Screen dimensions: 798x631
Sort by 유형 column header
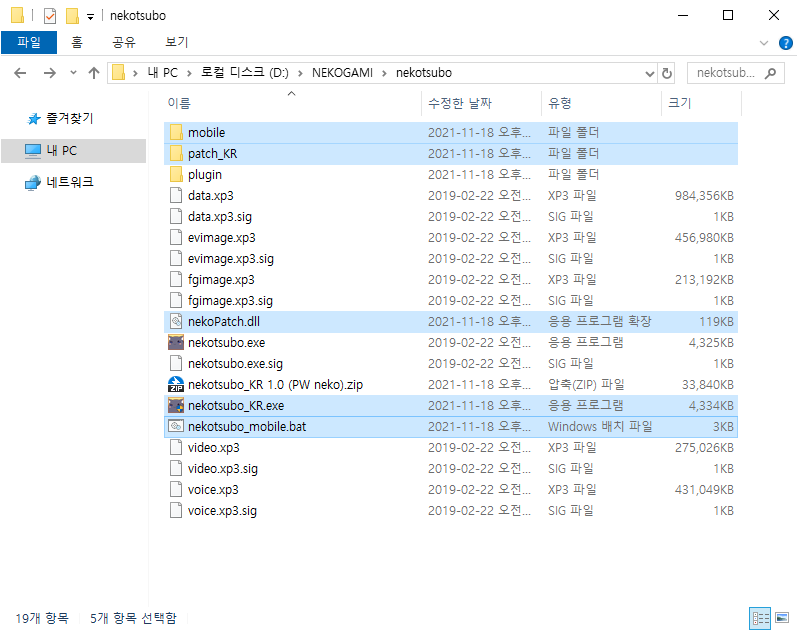pos(602,103)
